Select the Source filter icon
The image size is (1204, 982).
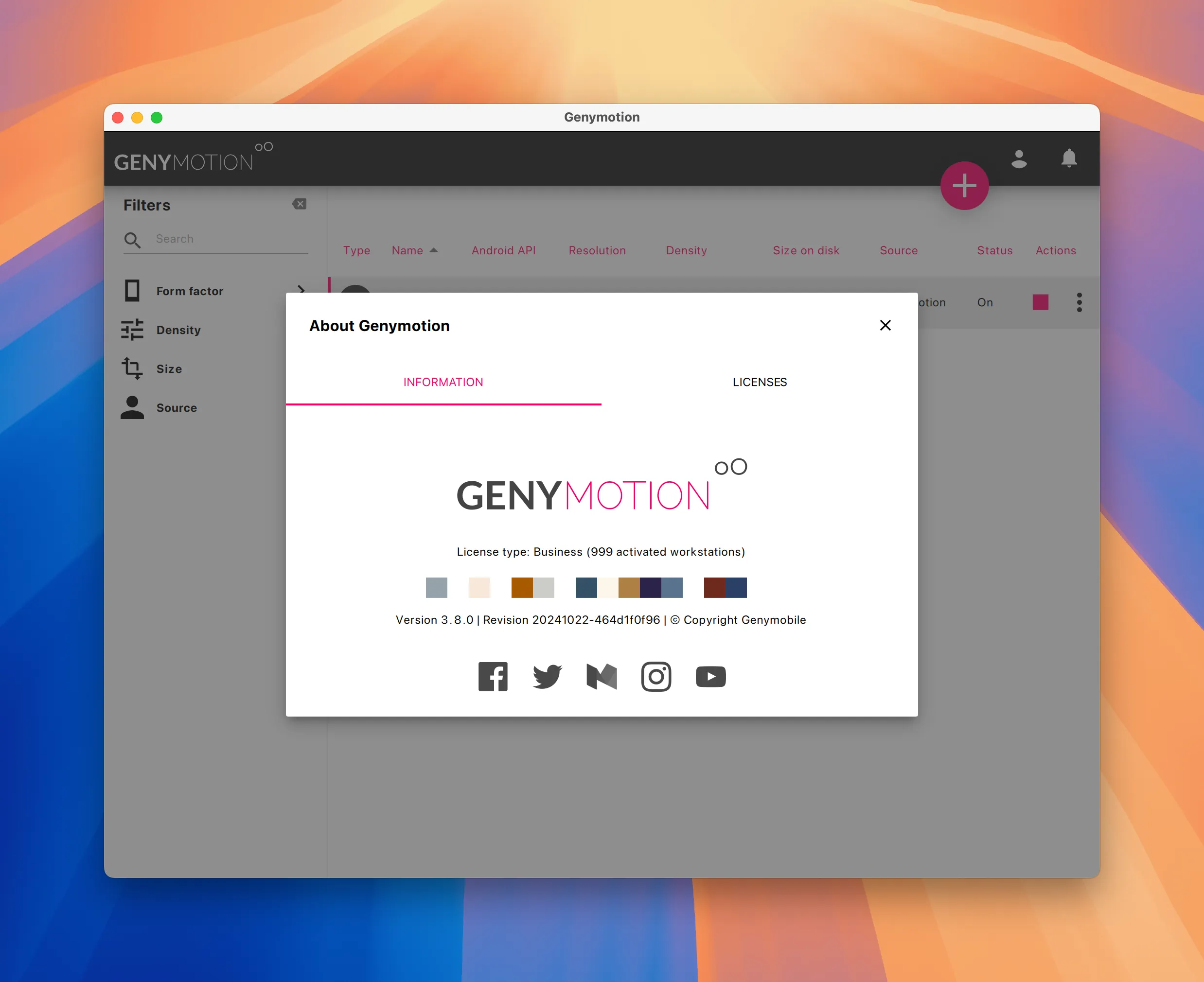point(132,407)
